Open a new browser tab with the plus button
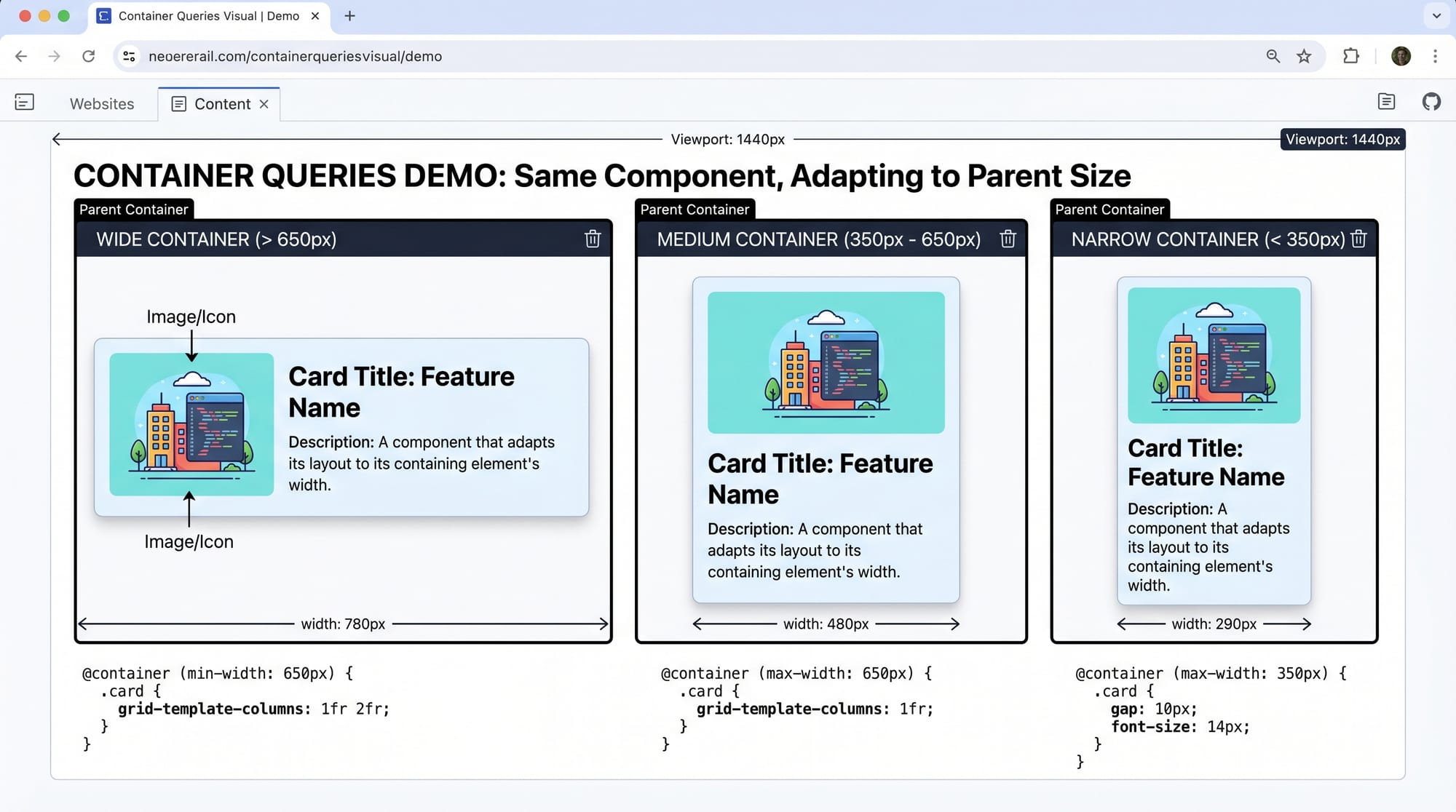 point(349,15)
